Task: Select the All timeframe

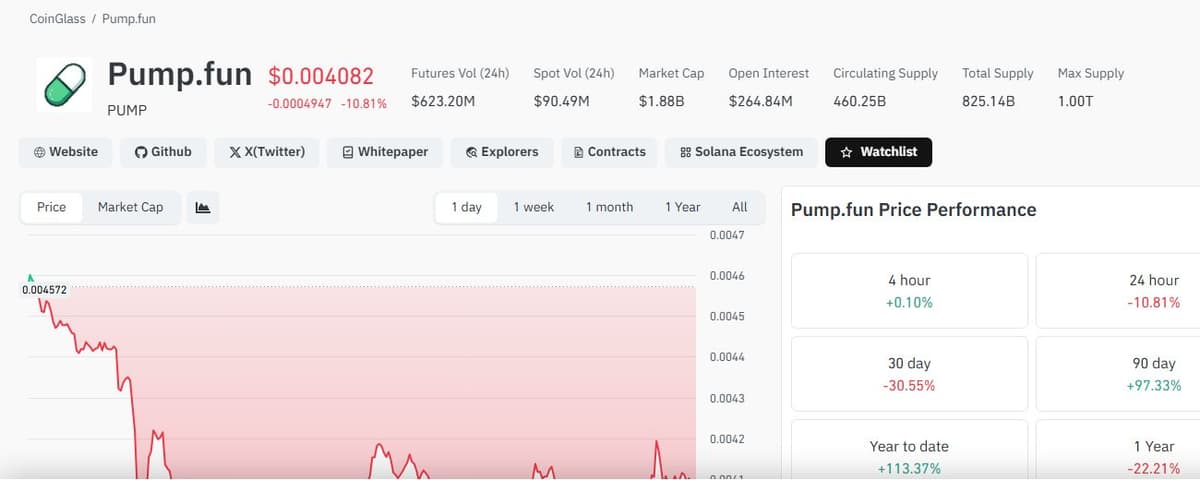Action: pos(740,207)
